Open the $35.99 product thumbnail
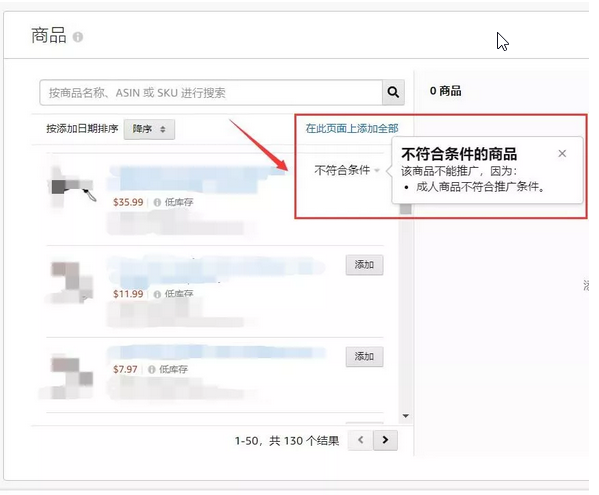The width and height of the screenshot is (599, 495). [x=71, y=188]
